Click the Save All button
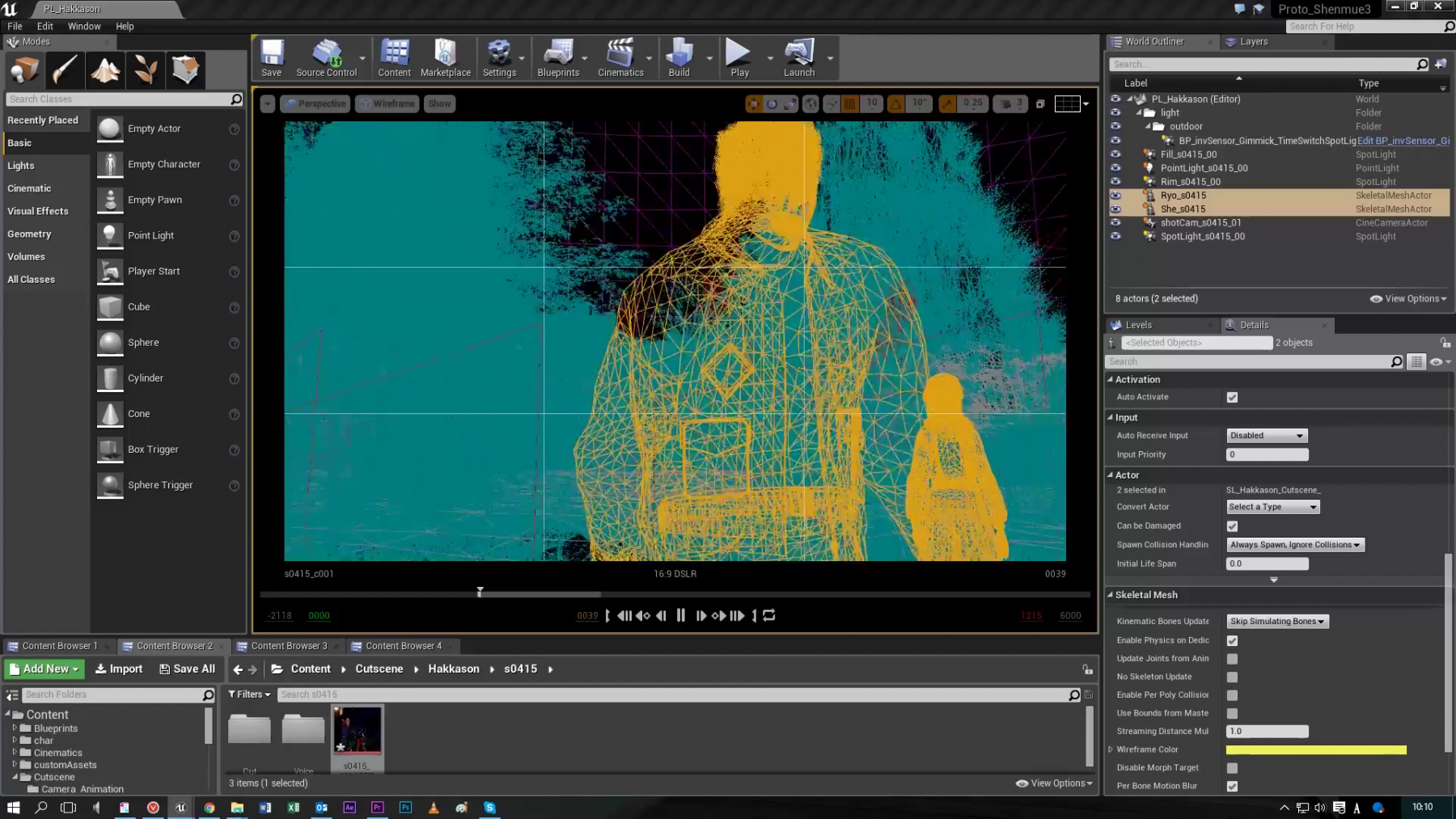The height and width of the screenshot is (819, 1456). [x=187, y=669]
